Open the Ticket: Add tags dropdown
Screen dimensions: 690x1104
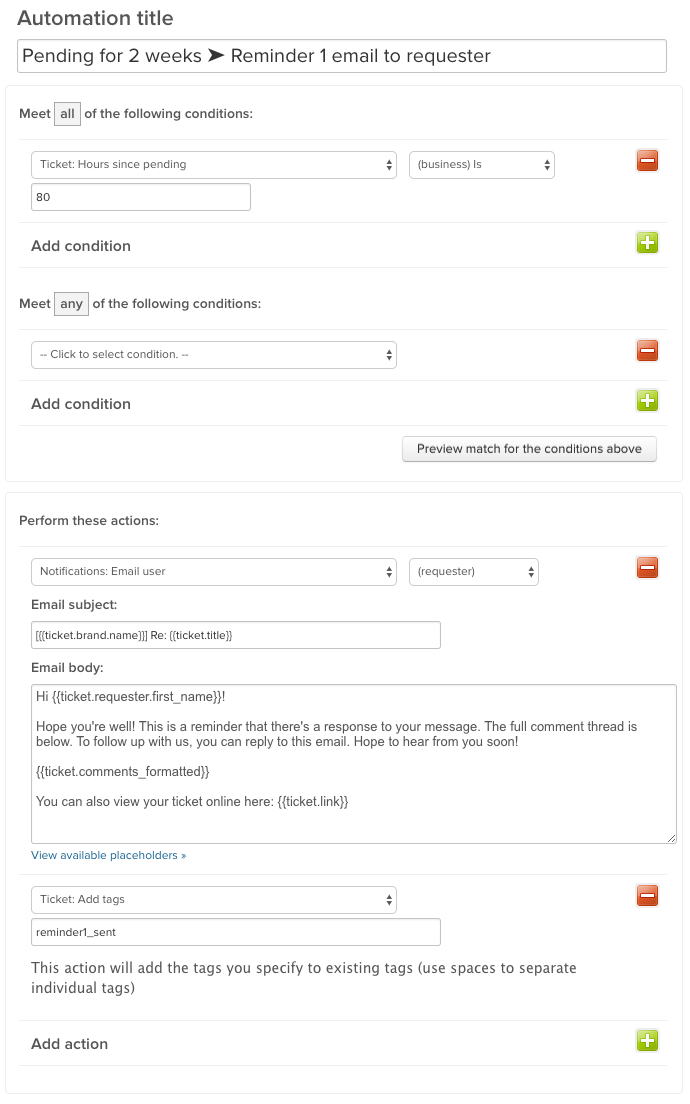[x=214, y=900]
